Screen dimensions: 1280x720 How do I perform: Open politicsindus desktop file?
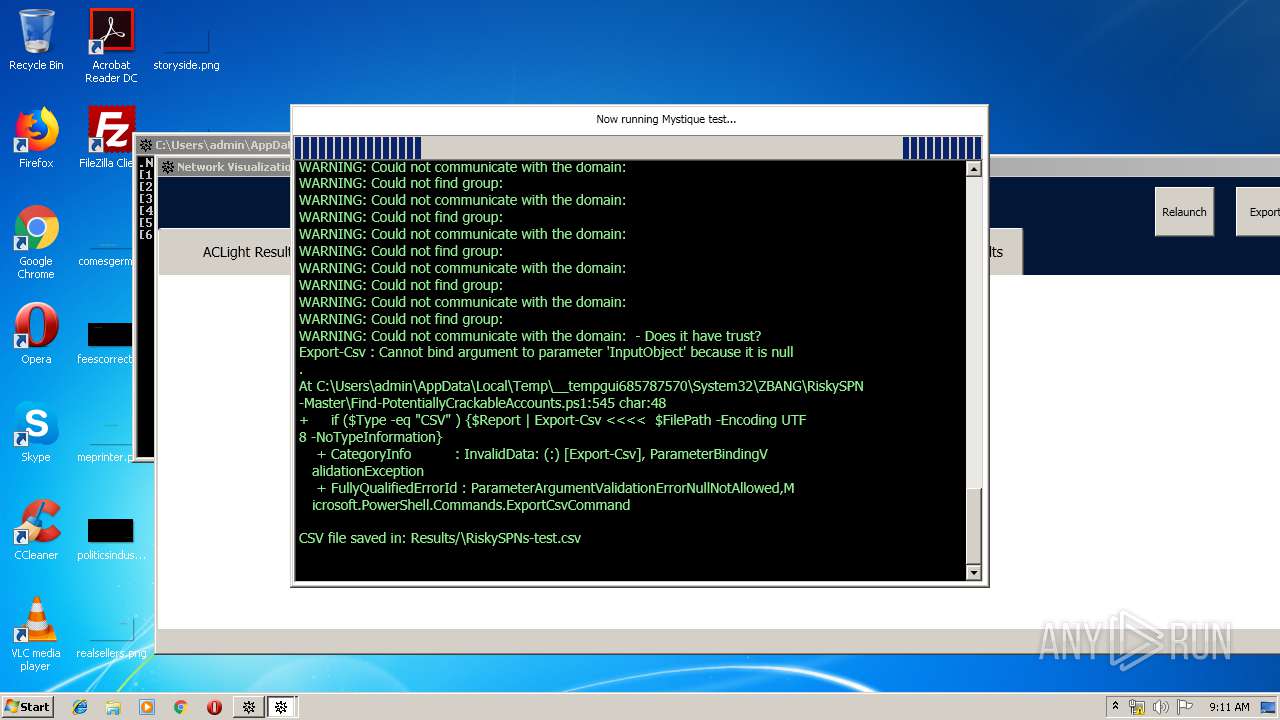[111, 538]
